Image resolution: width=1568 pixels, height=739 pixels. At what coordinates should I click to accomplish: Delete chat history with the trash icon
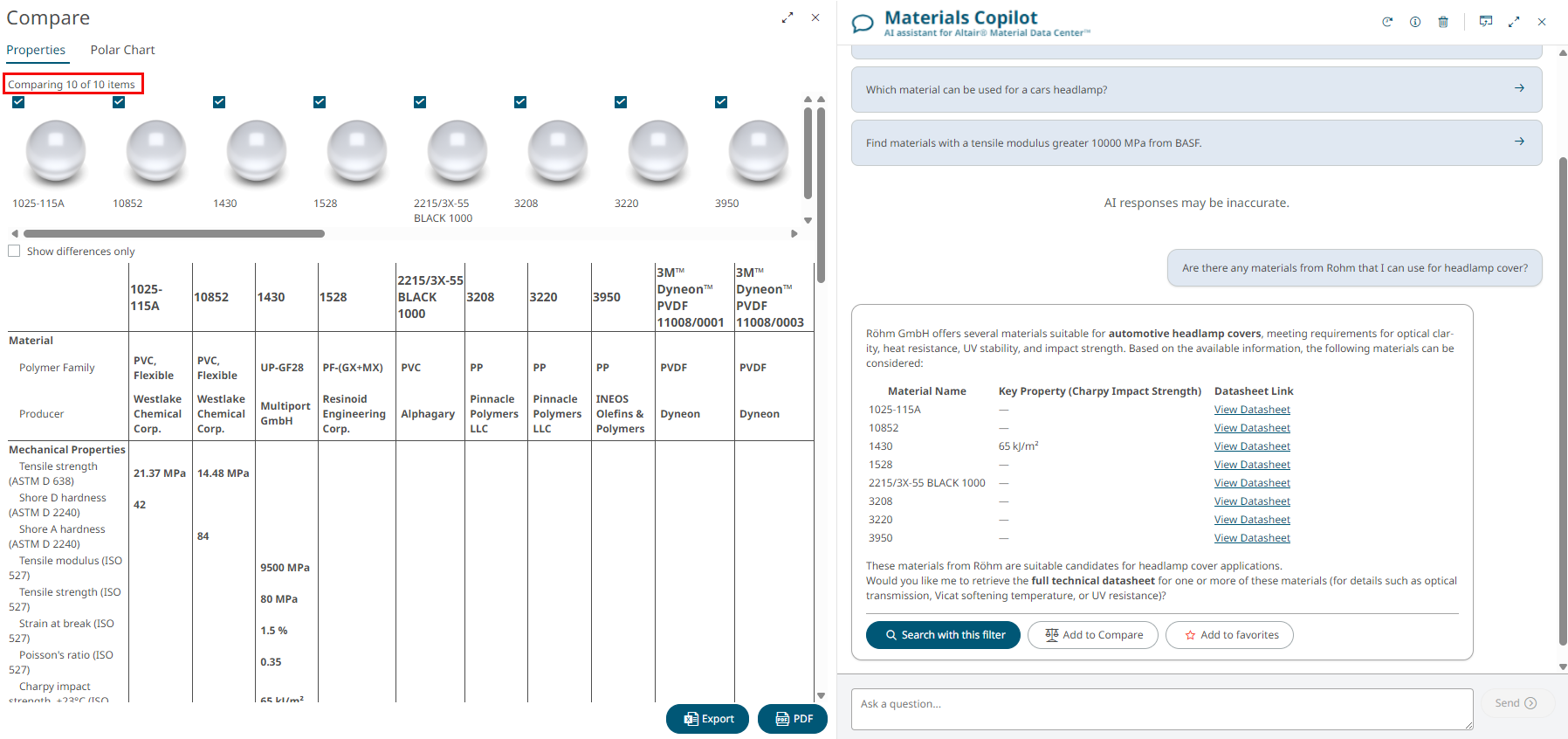pyautogui.click(x=1443, y=22)
